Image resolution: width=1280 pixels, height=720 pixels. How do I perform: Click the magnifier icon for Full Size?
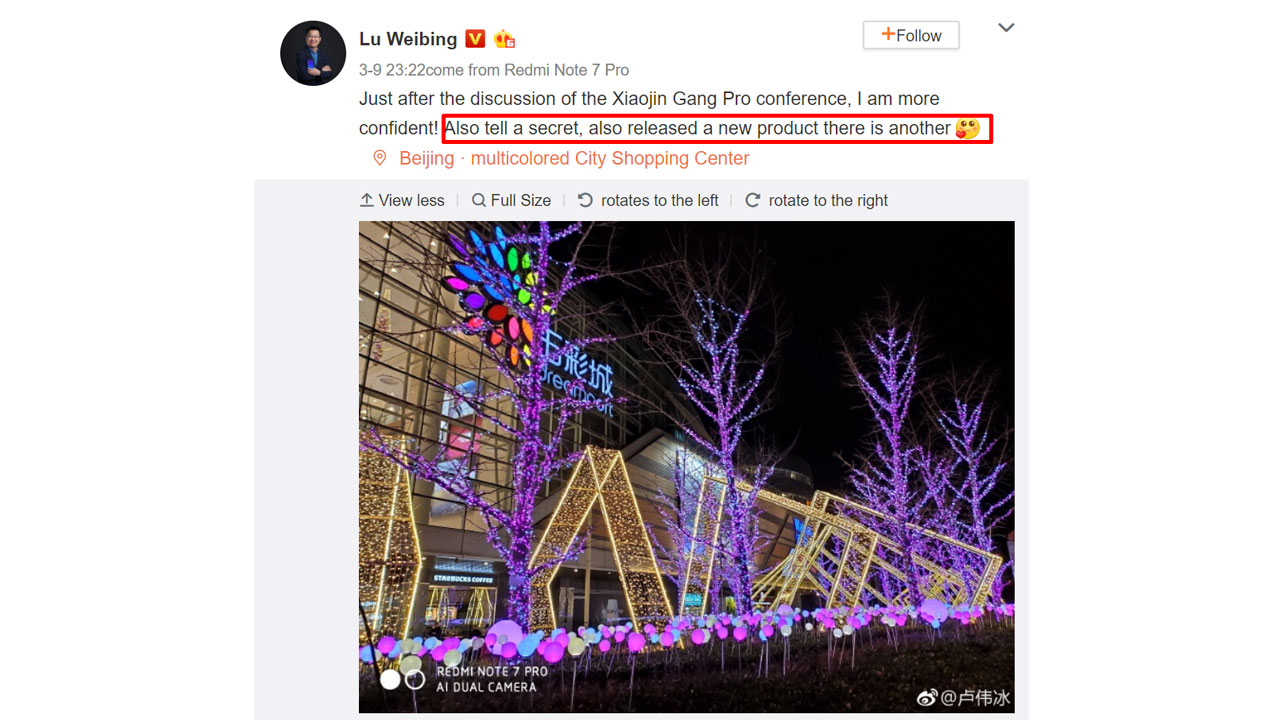pos(479,200)
